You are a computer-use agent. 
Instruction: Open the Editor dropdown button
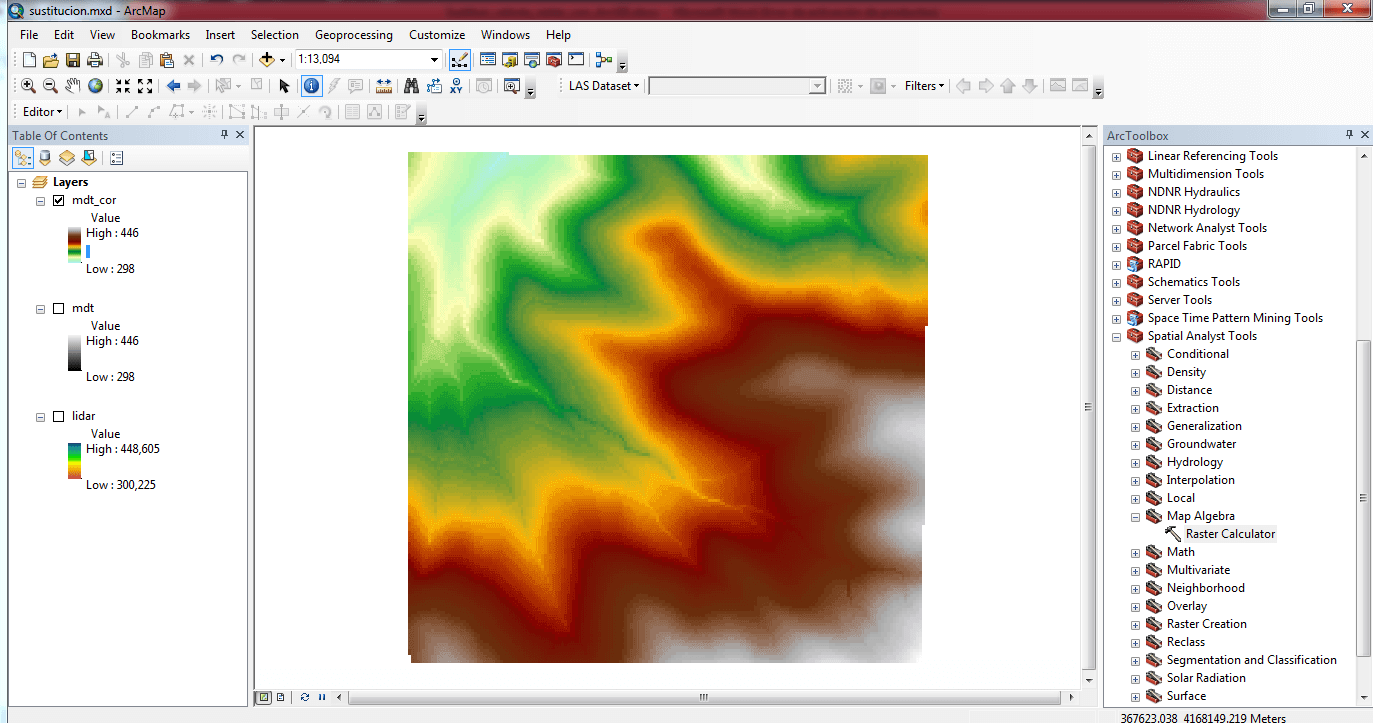(x=42, y=112)
